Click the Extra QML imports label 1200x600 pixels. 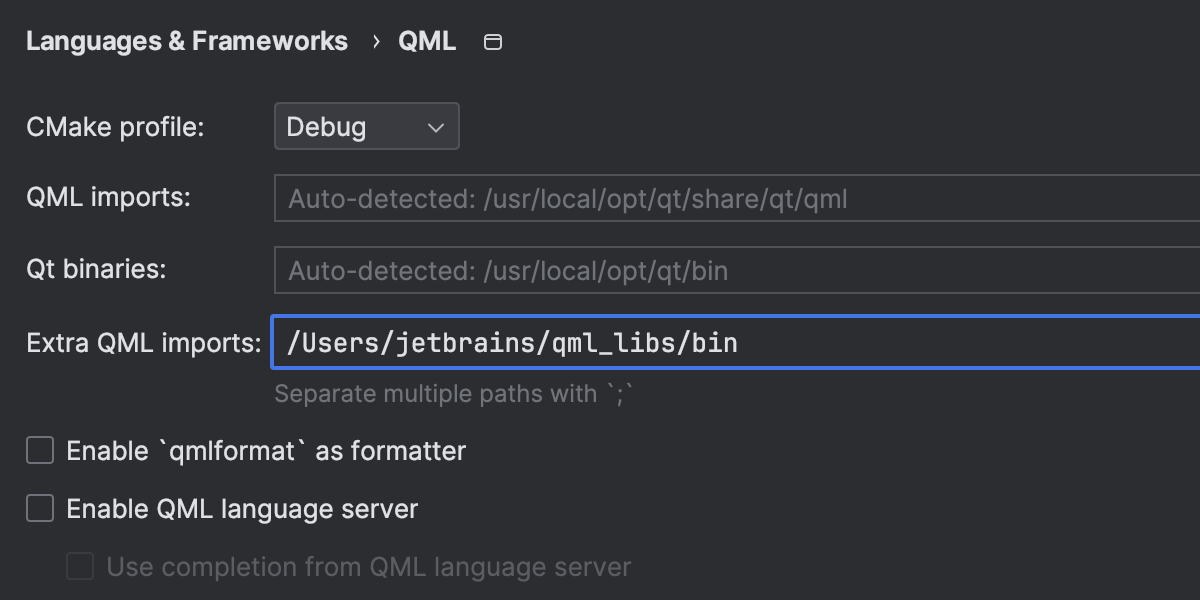click(144, 343)
